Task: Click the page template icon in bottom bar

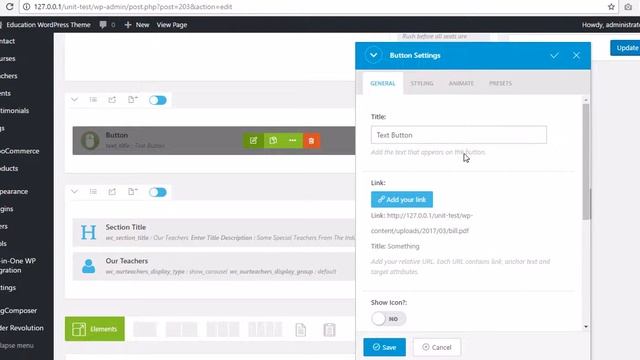Action: 300,329
